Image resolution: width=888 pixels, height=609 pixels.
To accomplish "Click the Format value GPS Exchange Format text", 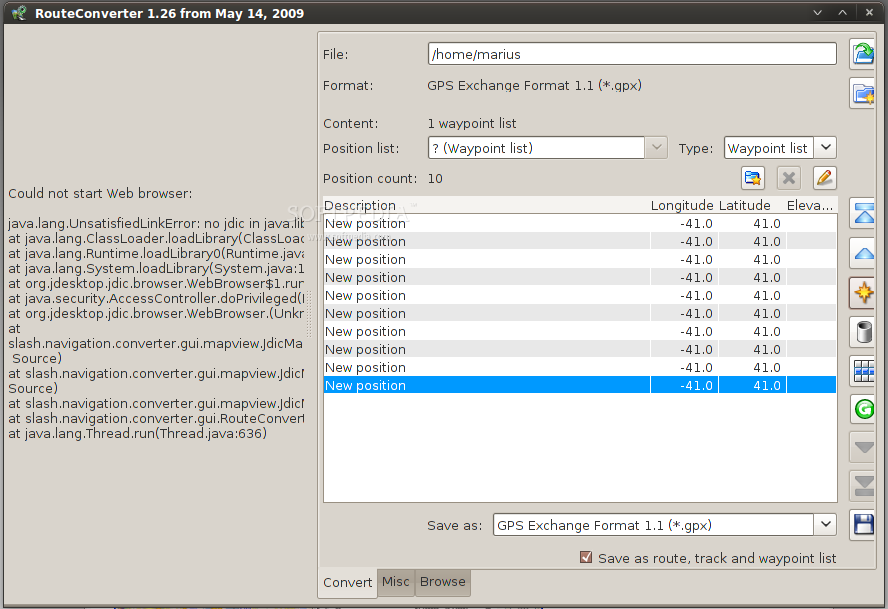I will tap(534, 86).
